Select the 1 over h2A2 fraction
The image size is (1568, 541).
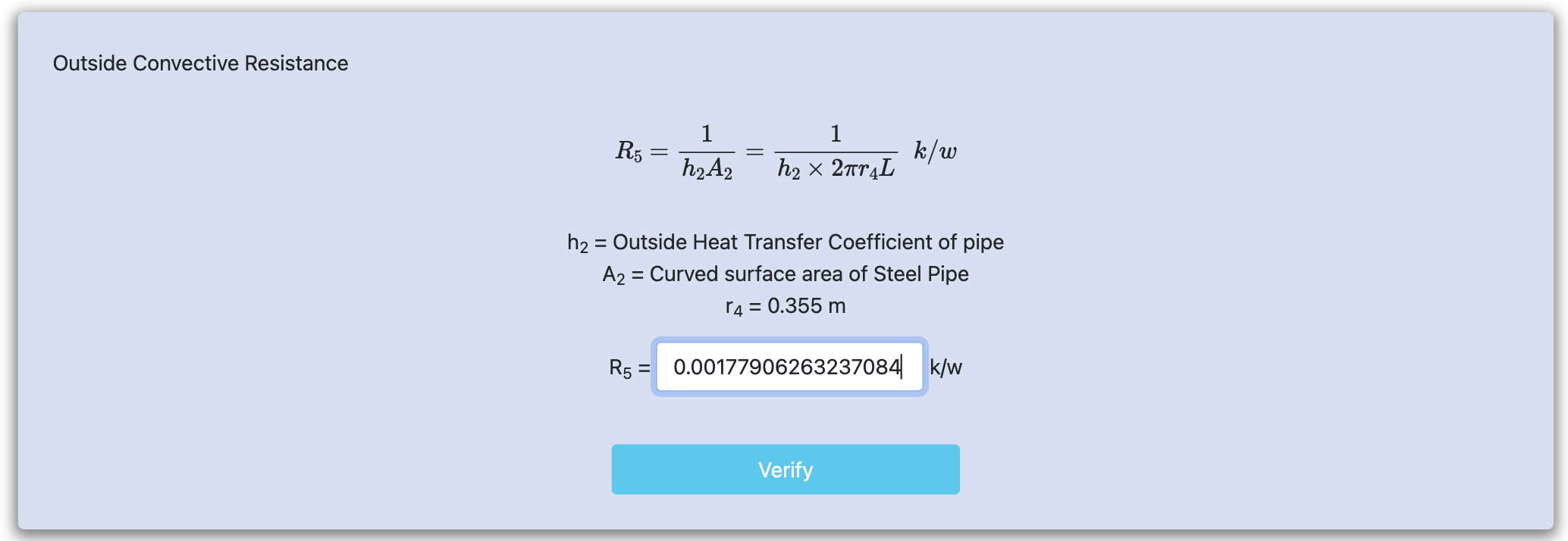pyautogui.click(x=707, y=152)
